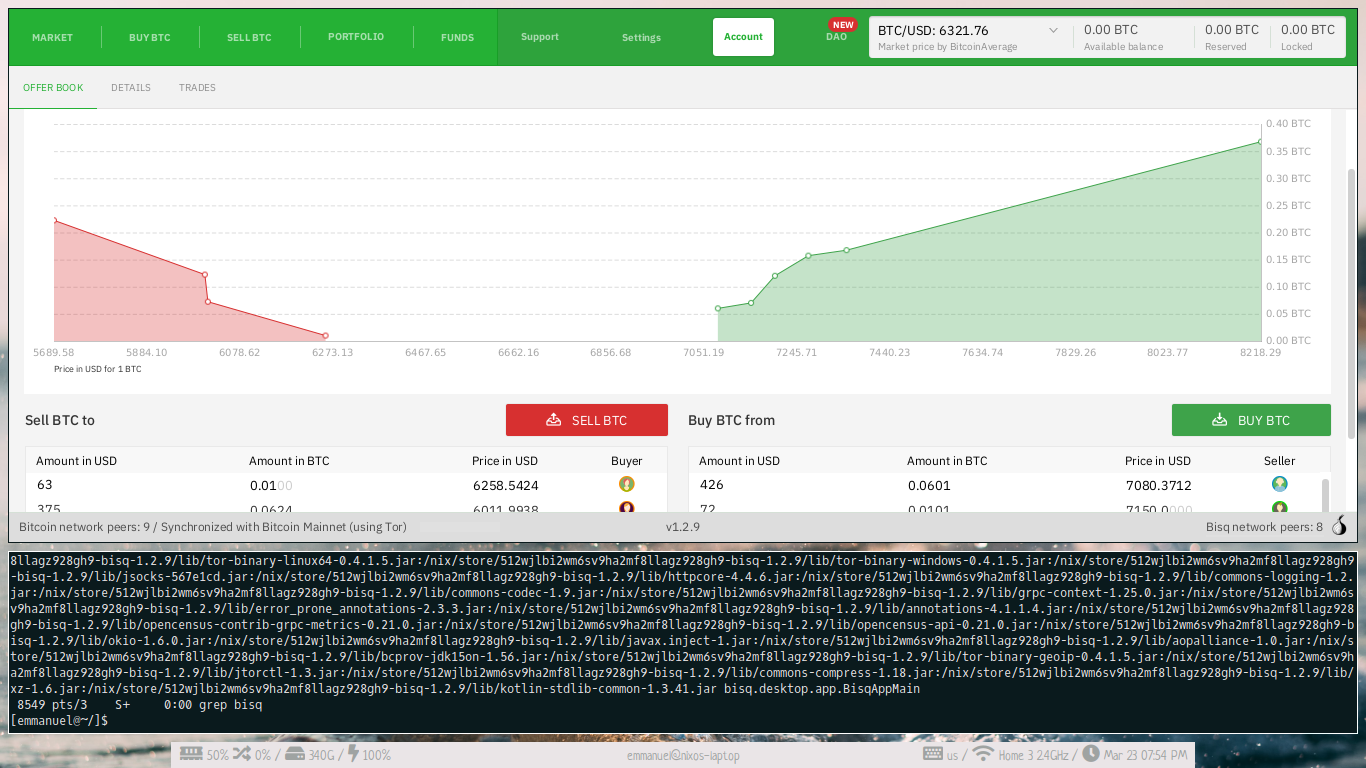Click the Bisq network peers: 8 label
Viewport: 1366px width, 768px height.
[1264, 527]
